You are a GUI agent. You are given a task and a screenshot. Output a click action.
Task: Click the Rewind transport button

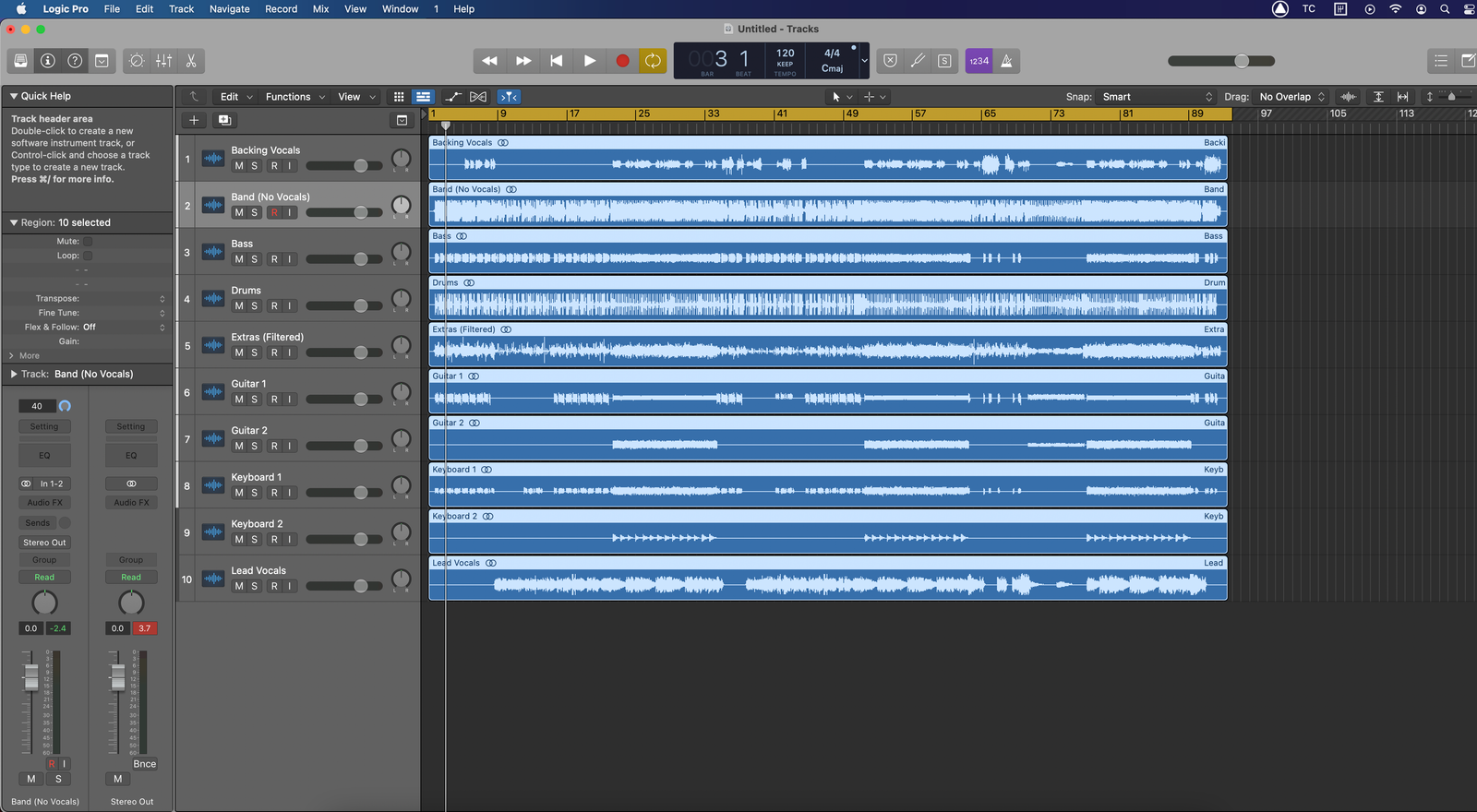(x=490, y=61)
